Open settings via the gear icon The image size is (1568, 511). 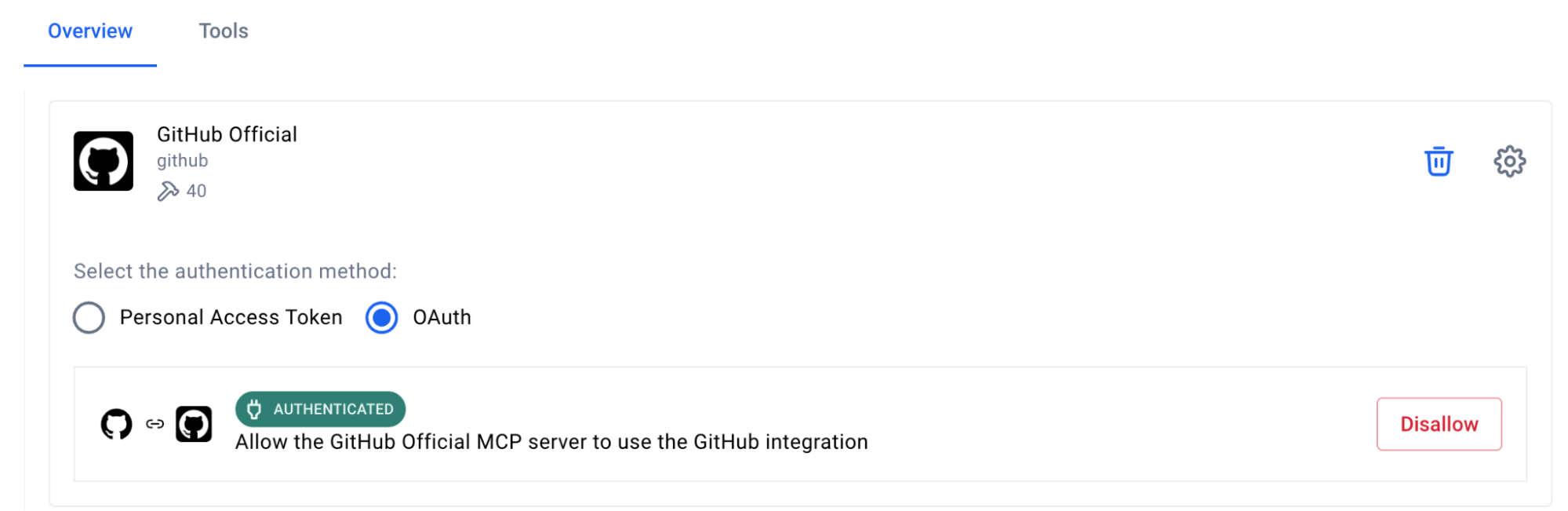[x=1508, y=161]
